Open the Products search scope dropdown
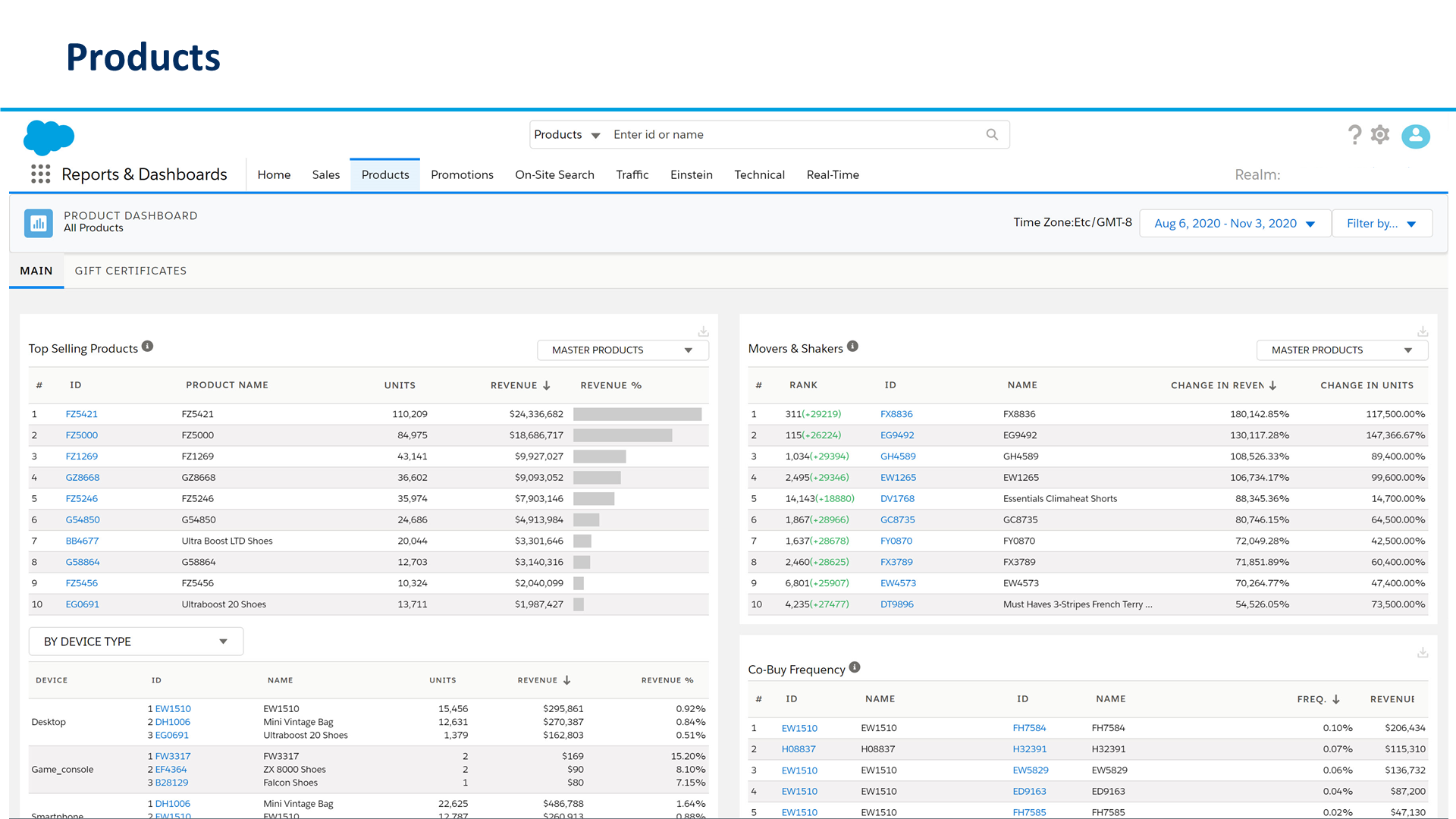Screen dimensions: 1456x819 [x=567, y=135]
